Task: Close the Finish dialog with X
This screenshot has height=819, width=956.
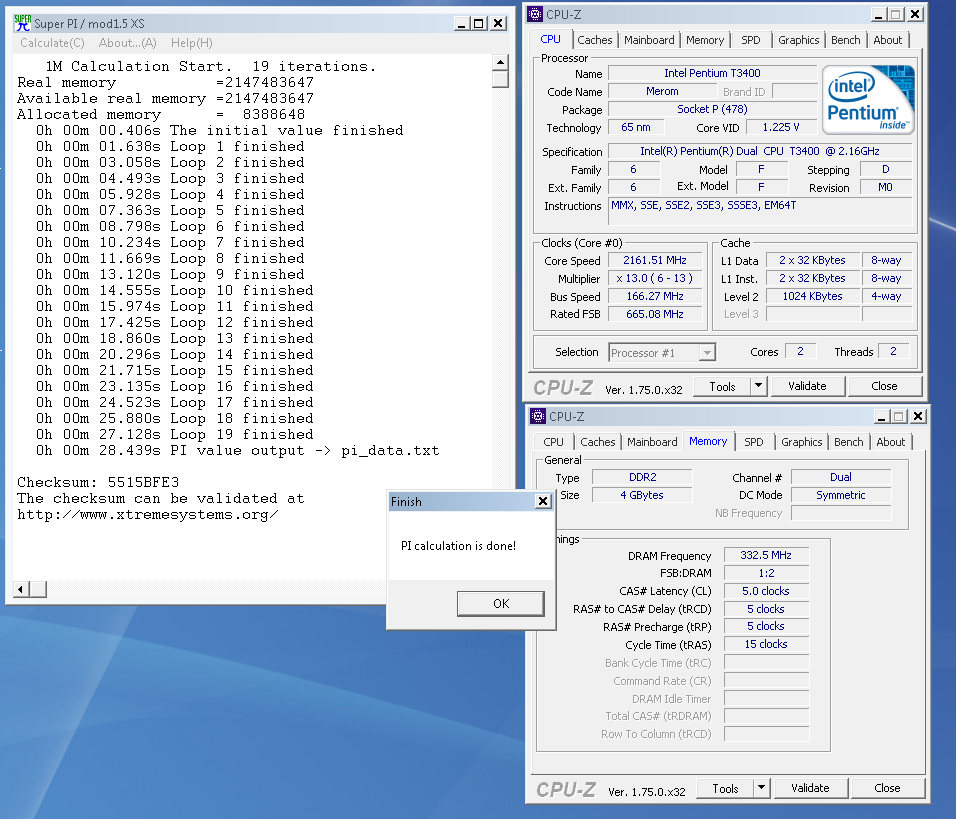Action: pyautogui.click(x=543, y=501)
